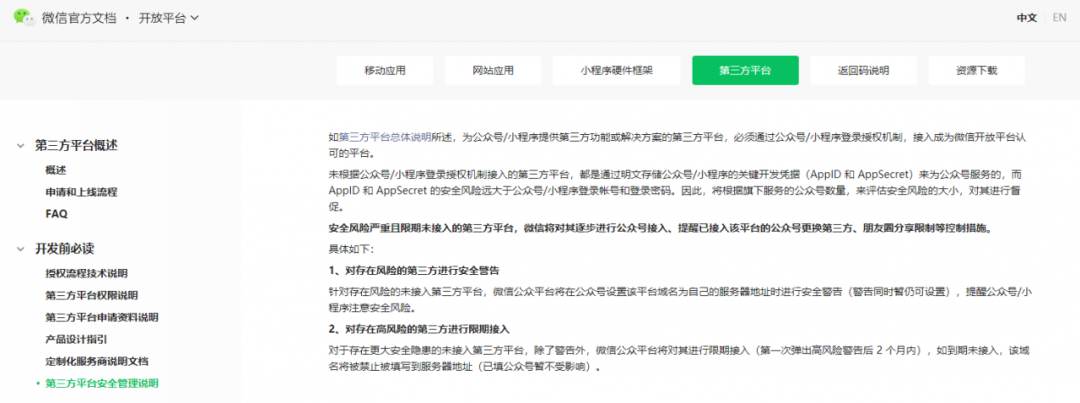Open the 微信官方文档 home link

point(79,19)
